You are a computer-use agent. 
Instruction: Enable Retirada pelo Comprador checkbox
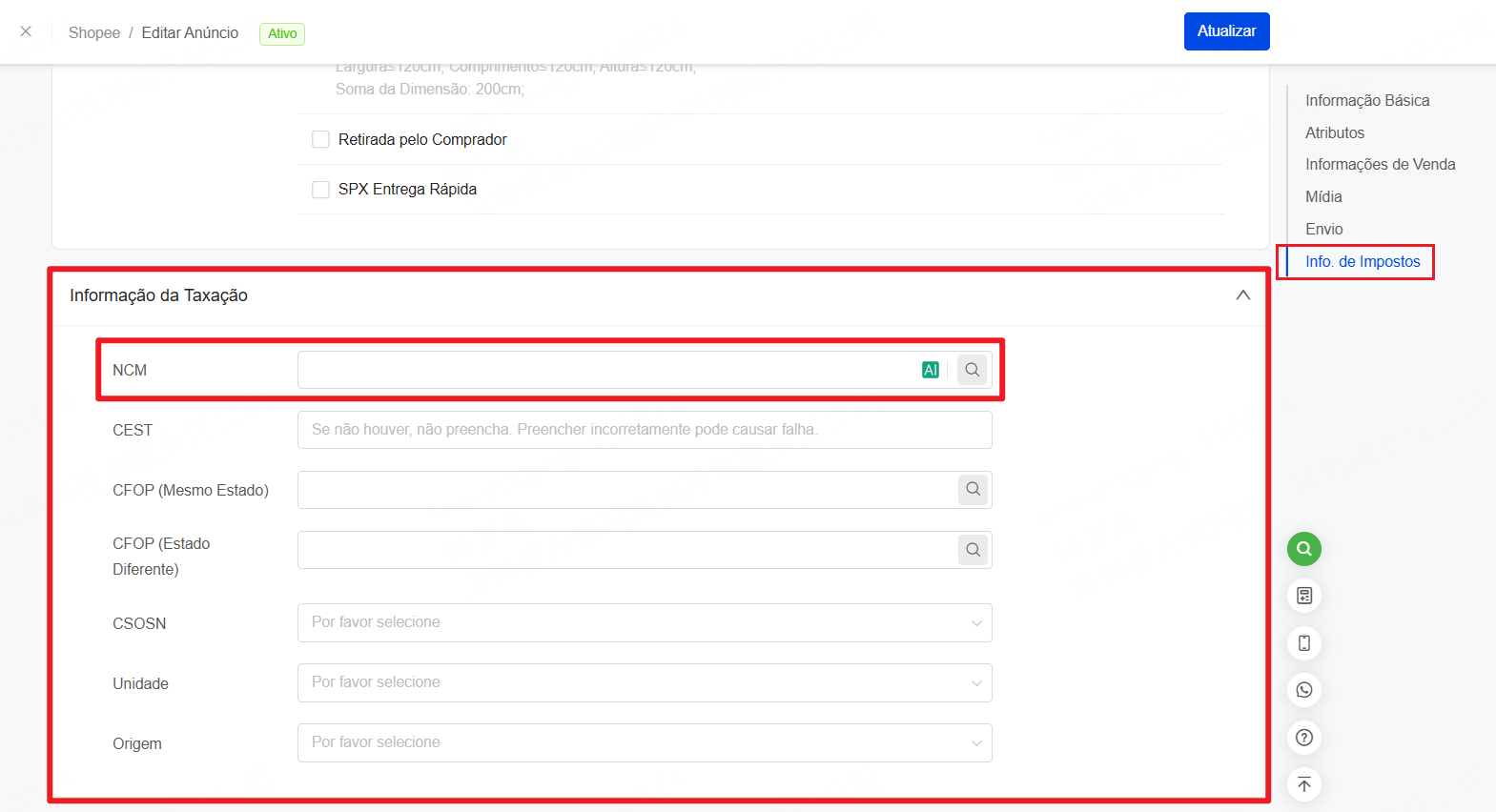pyautogui.click(x=321, y=140)
